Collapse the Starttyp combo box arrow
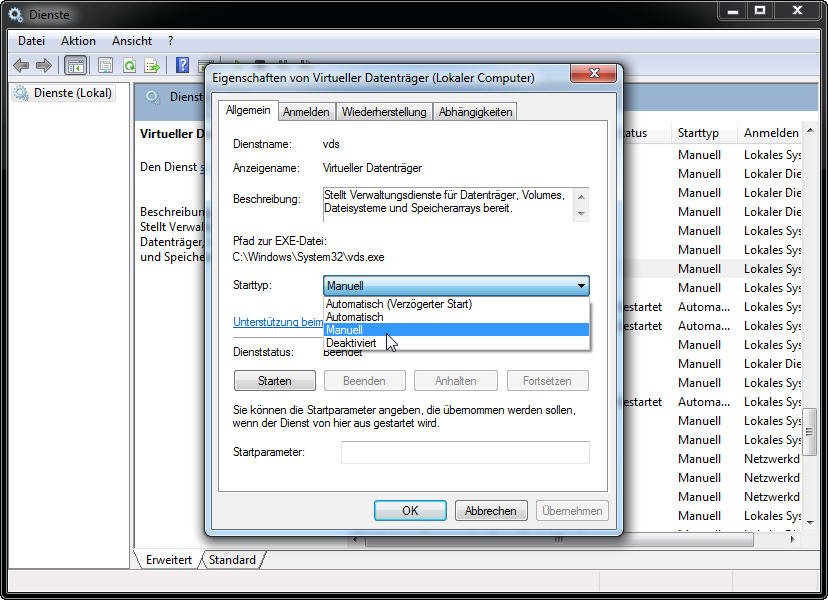This screenshot has width=828, height=600. tap(581, 286)
